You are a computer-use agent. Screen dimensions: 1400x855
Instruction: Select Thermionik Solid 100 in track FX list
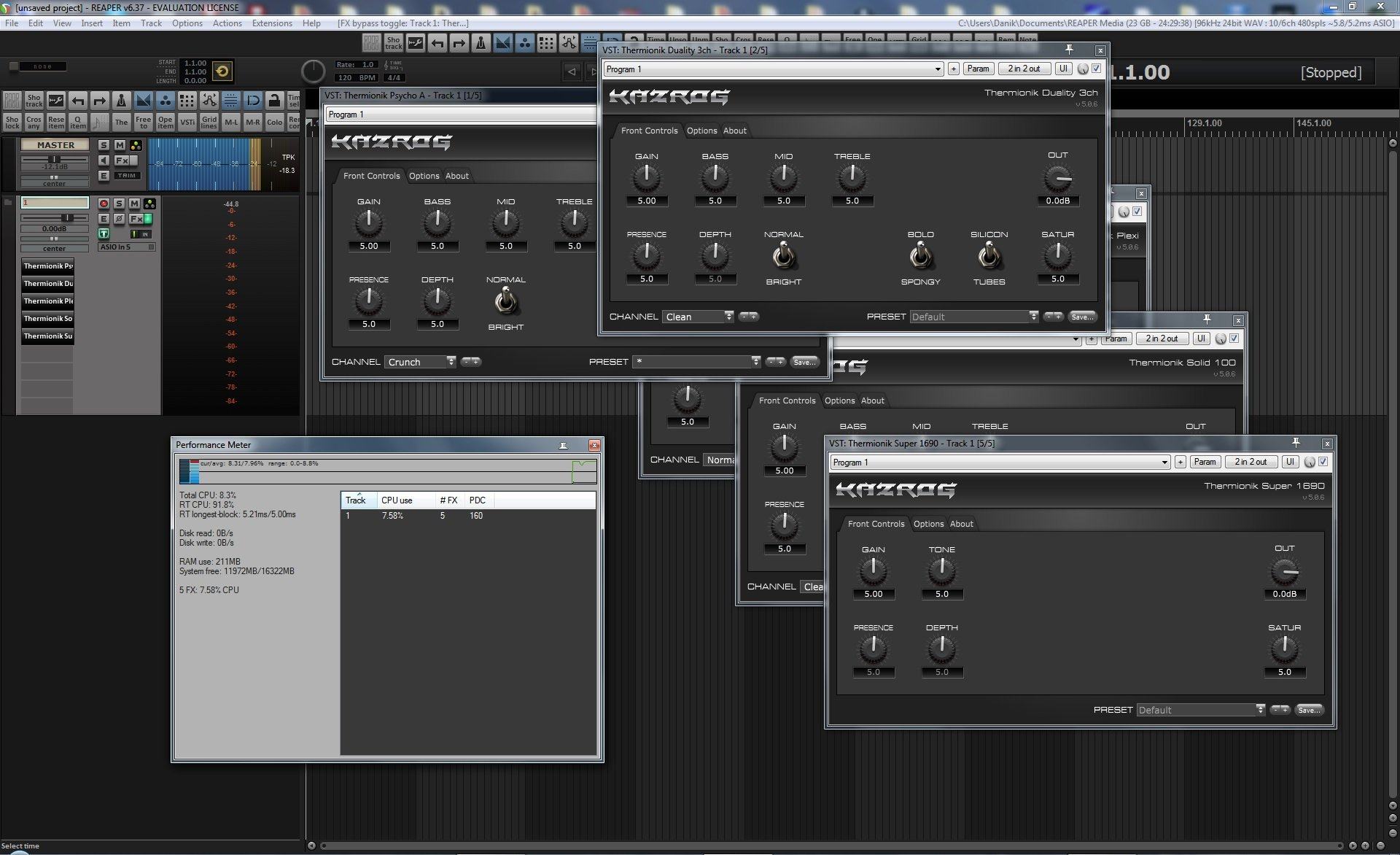tap(47, 319)
